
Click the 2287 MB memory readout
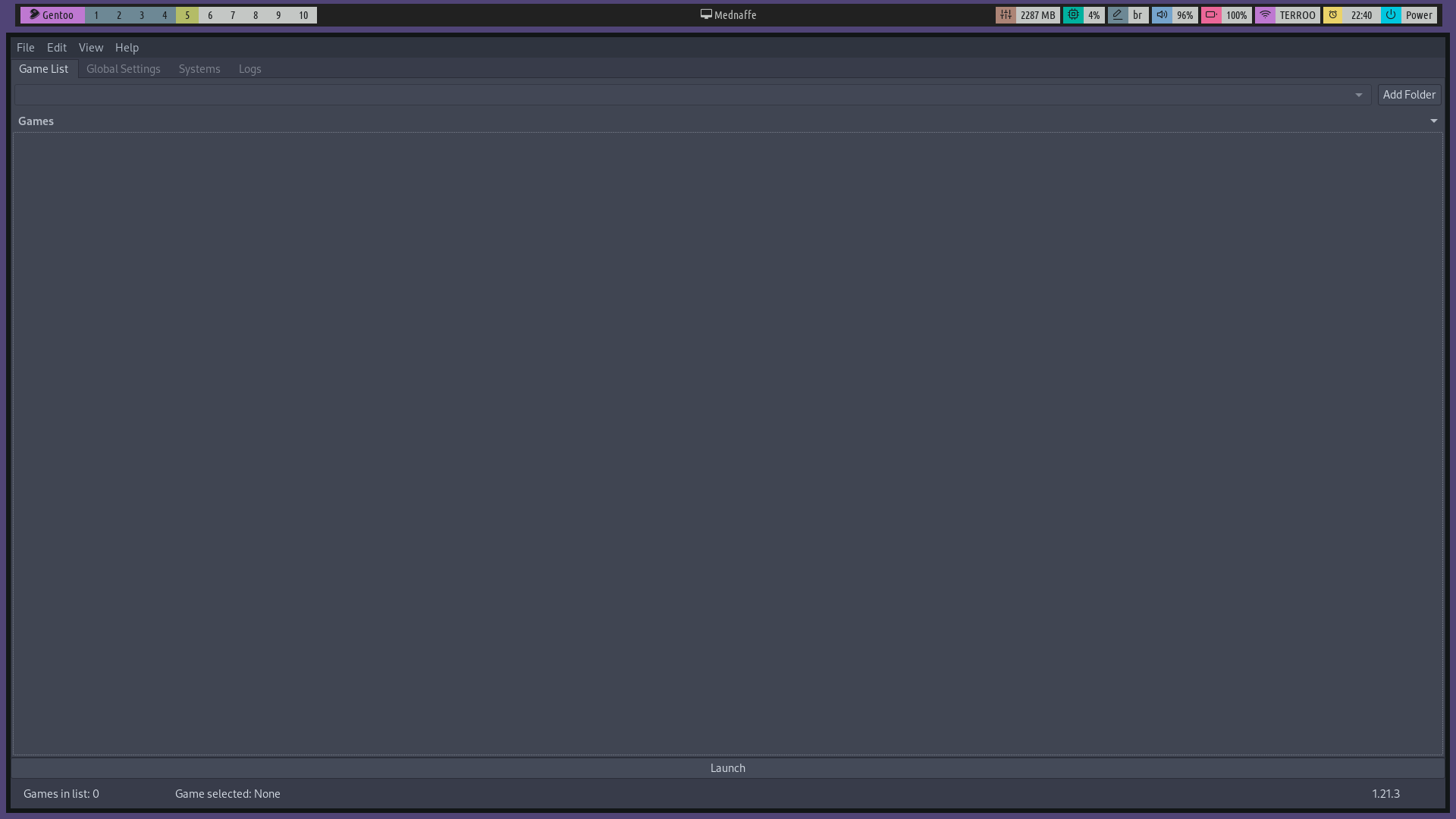1037,15
